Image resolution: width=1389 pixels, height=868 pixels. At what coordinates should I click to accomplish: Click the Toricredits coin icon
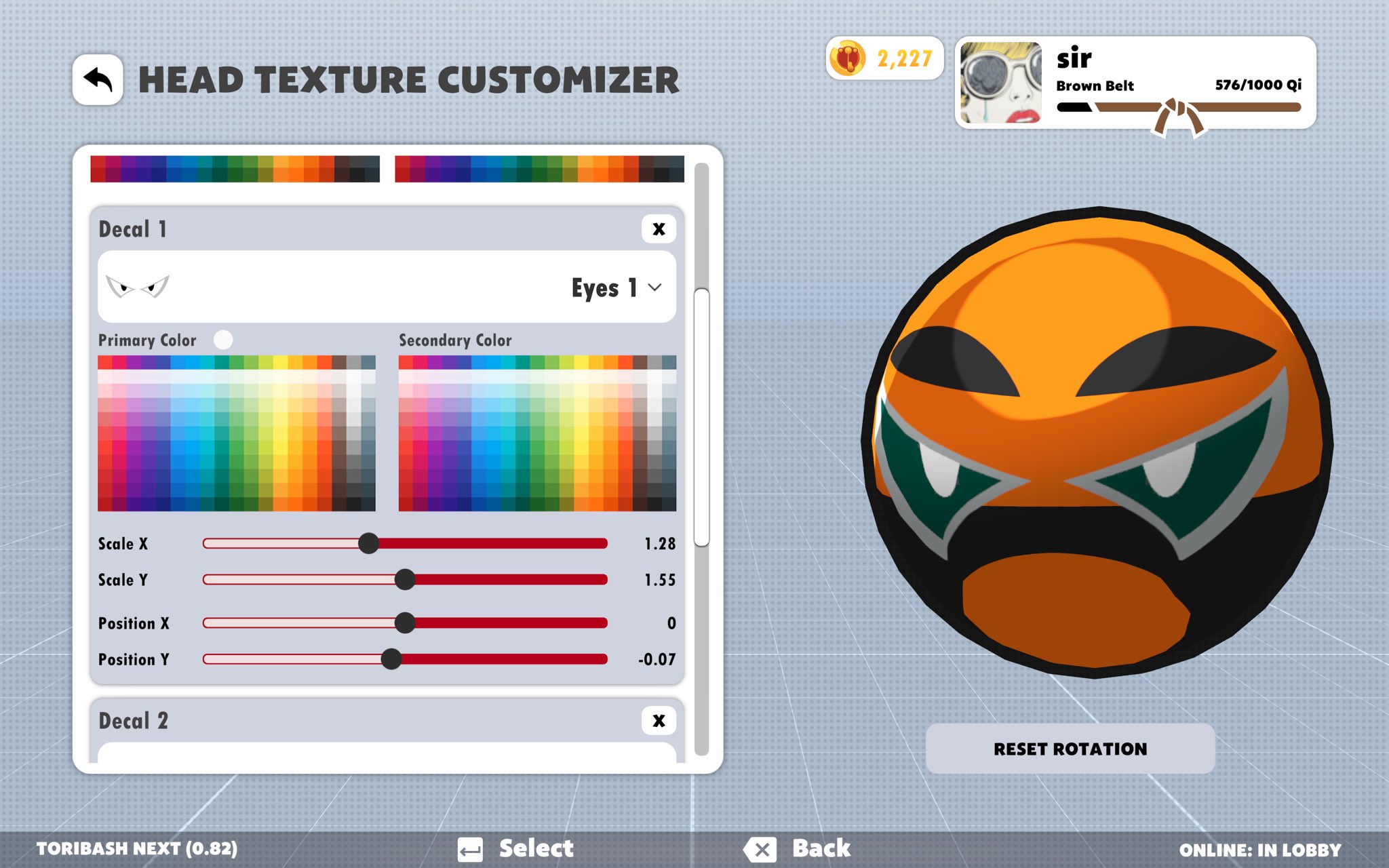pyautogui.click(x=847, y=58)
